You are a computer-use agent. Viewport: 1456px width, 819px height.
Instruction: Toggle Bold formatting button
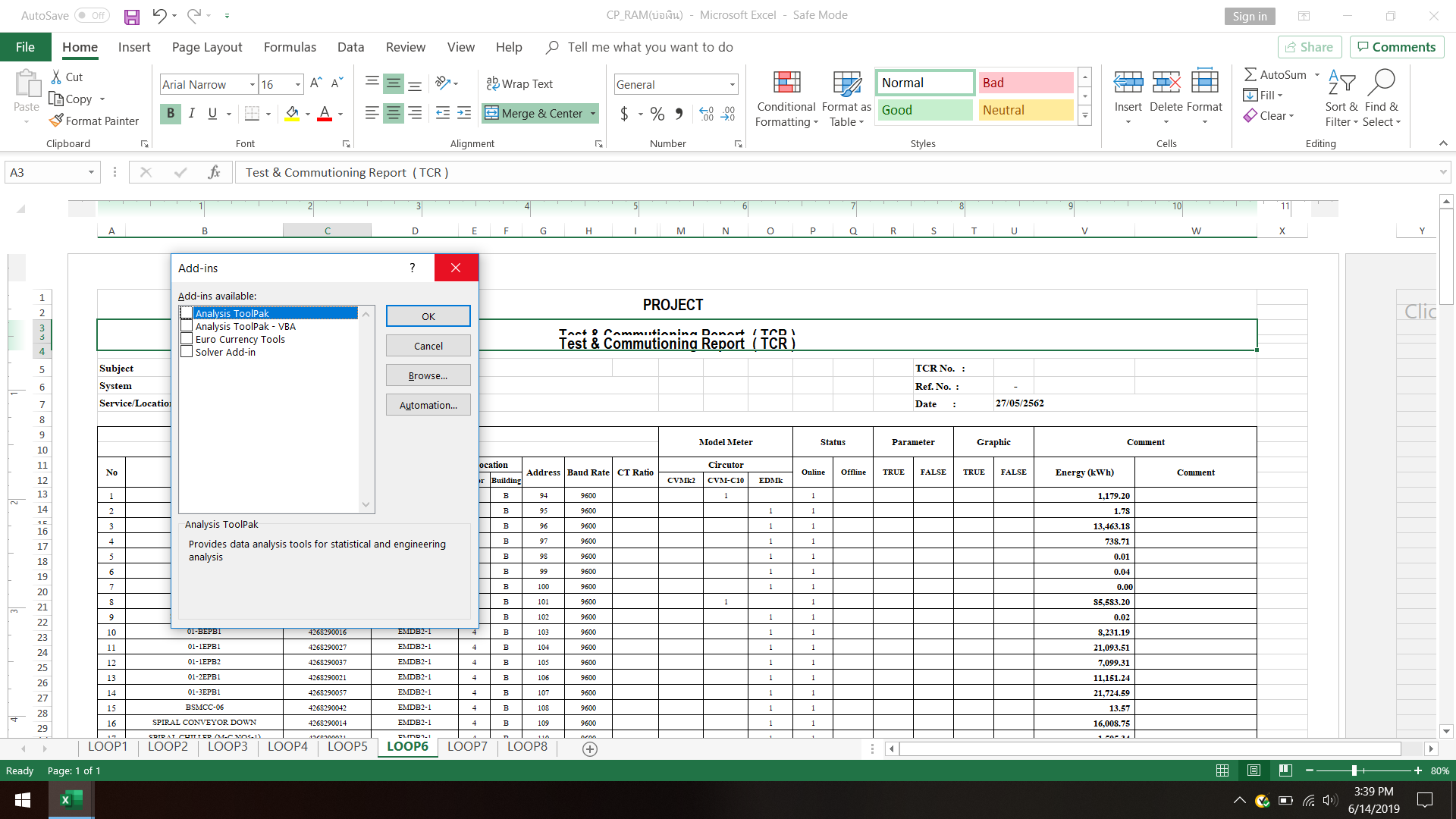coord(171,114)
